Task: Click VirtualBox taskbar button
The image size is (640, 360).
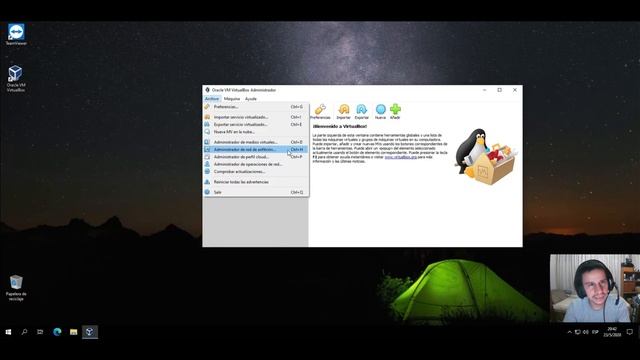Action: pos(90,332)
